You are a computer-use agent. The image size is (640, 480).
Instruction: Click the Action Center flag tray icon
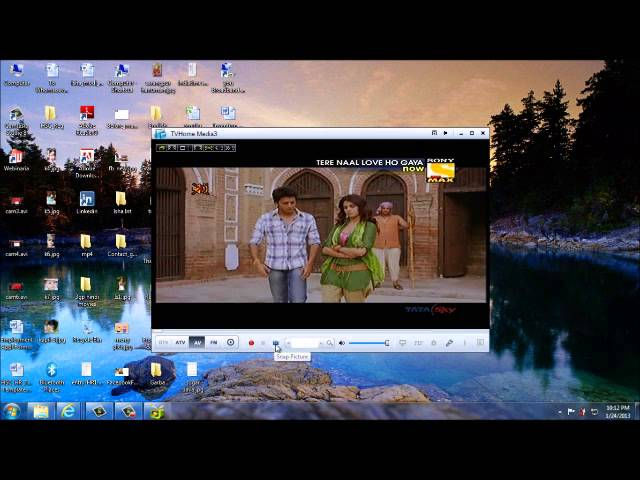pos(571,412)
